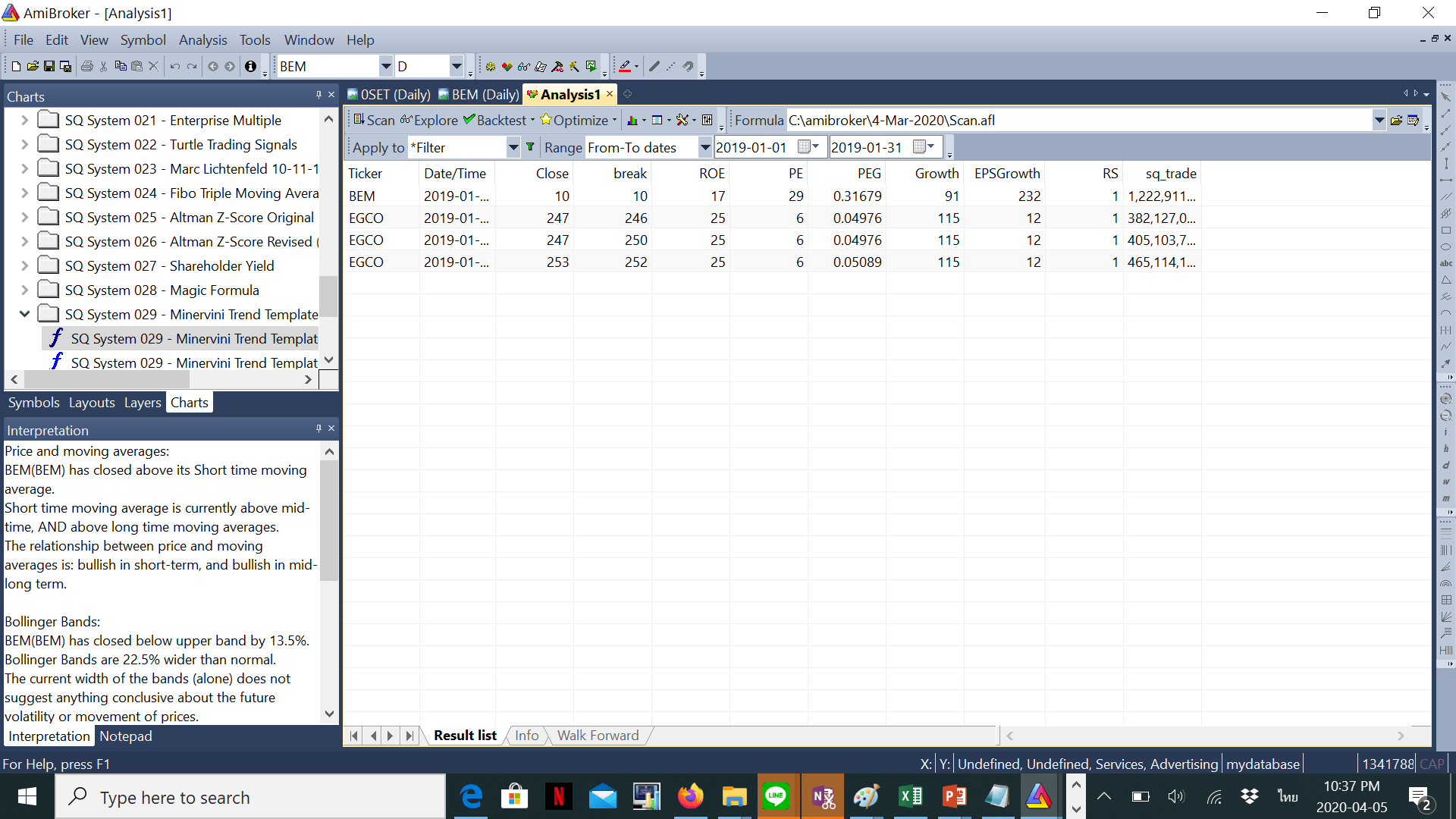Open the Excel icon in the Windows taskbar

tap(910, 796)
